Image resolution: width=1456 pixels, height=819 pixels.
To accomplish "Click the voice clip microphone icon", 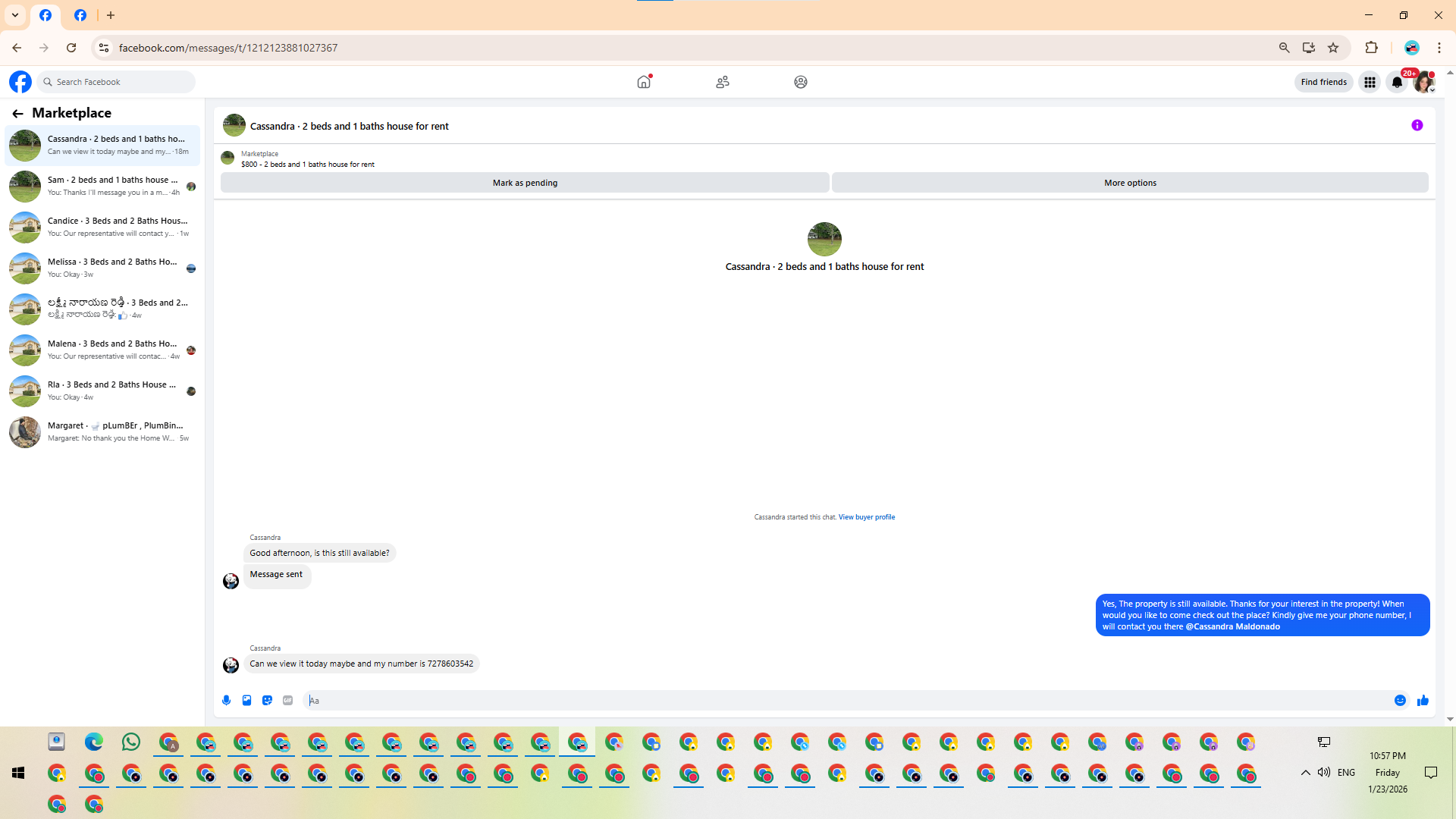I will 226,701.
